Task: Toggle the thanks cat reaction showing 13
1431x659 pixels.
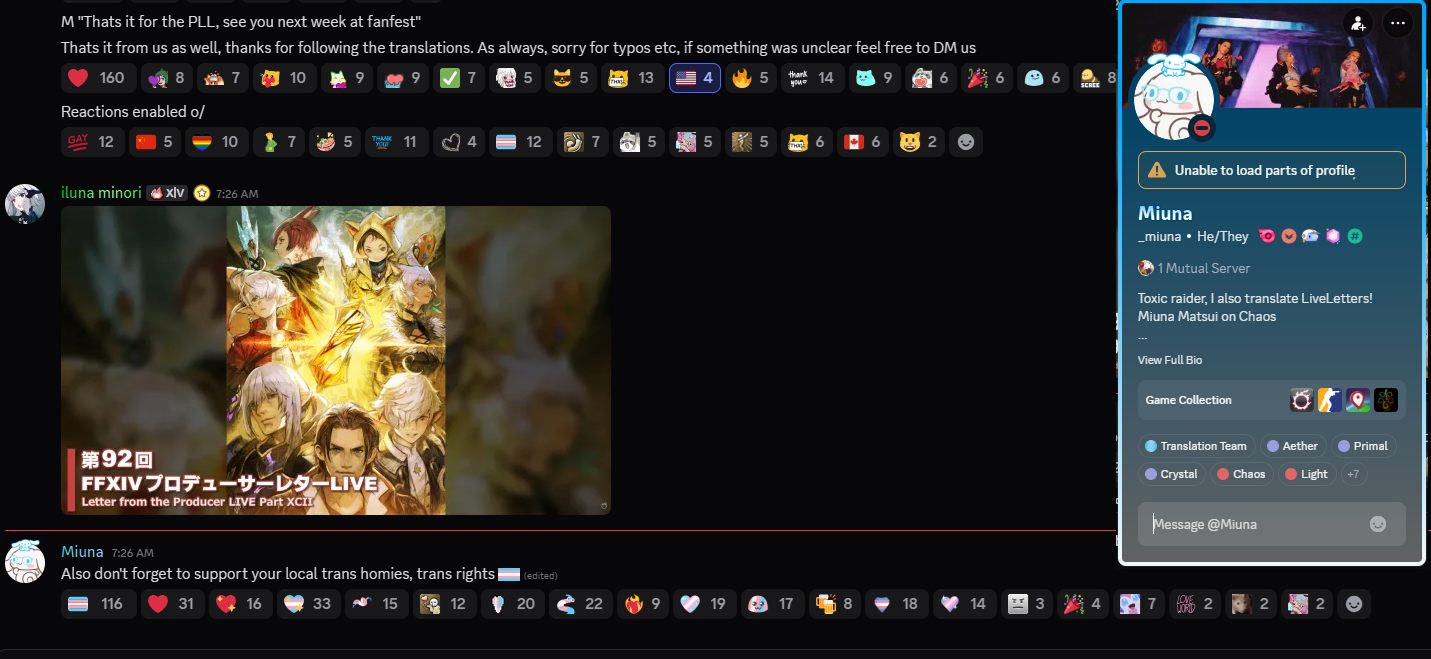Action: pyautogui.click(x=633, y=78)
